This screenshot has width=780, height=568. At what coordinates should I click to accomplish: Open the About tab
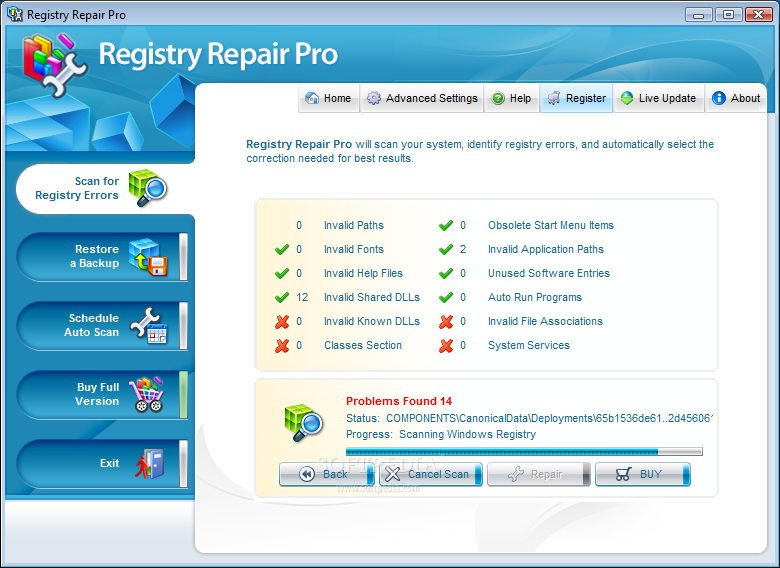[736, 98]
